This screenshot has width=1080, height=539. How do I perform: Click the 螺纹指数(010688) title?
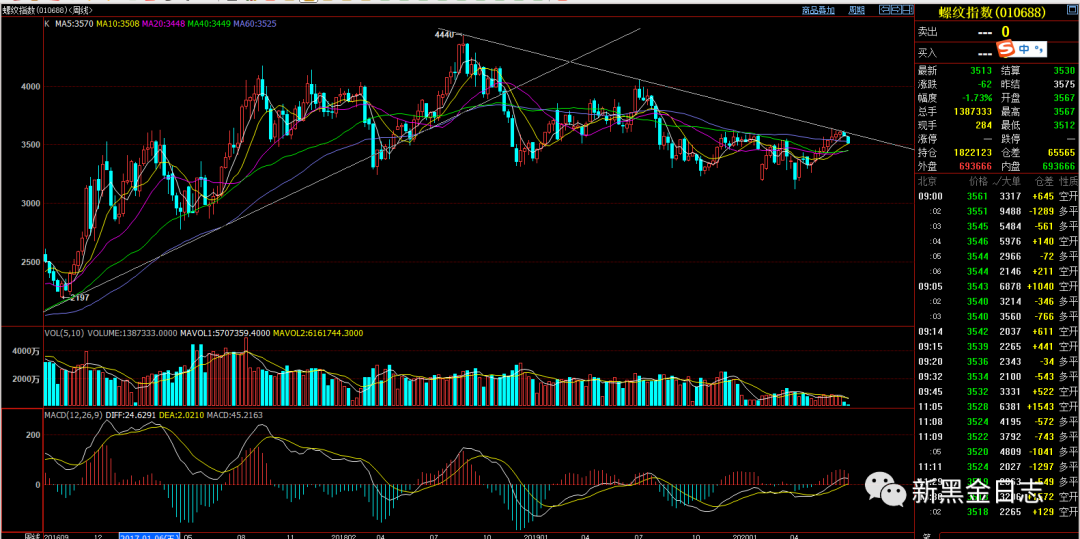(992, 12)
